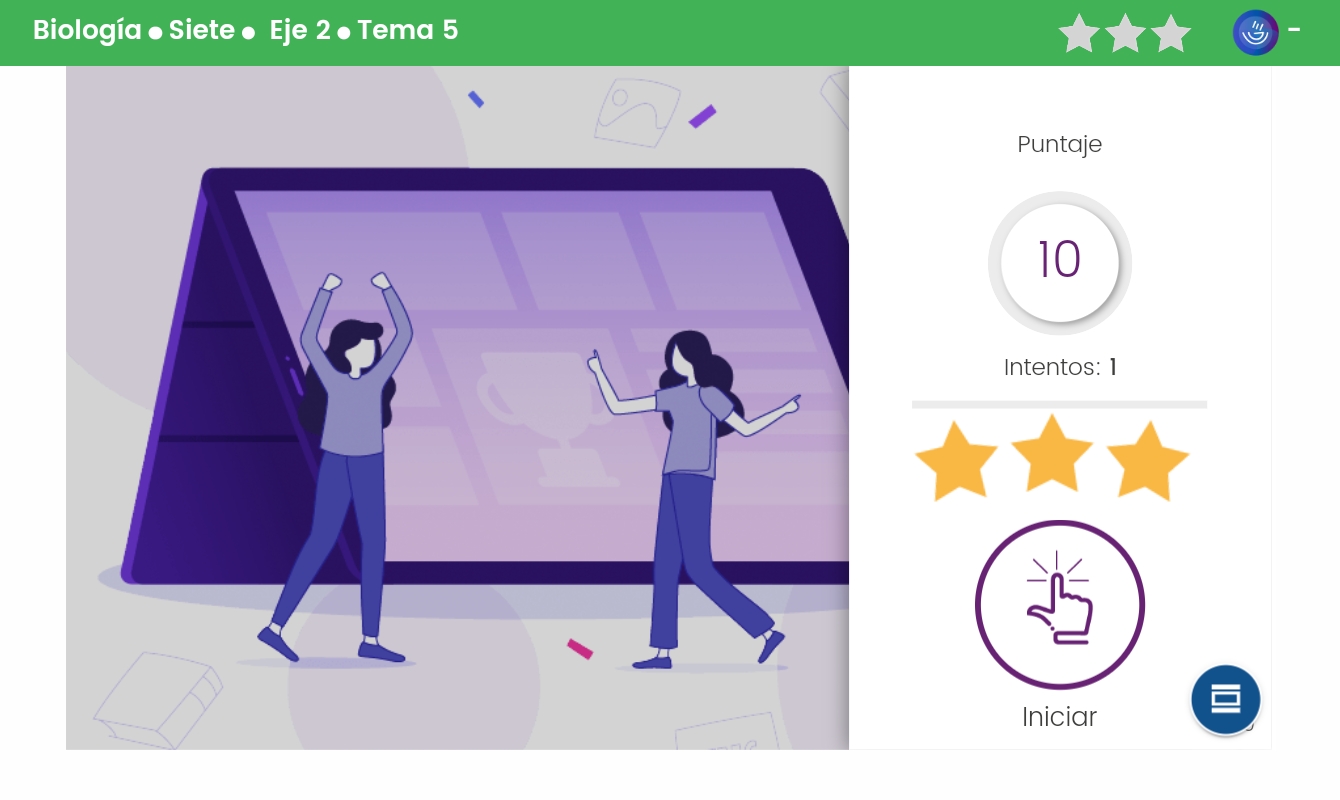This screenshot has height=800, width=1340.
Task: Open the blue floating slides button
Action: coord(1225,700)
